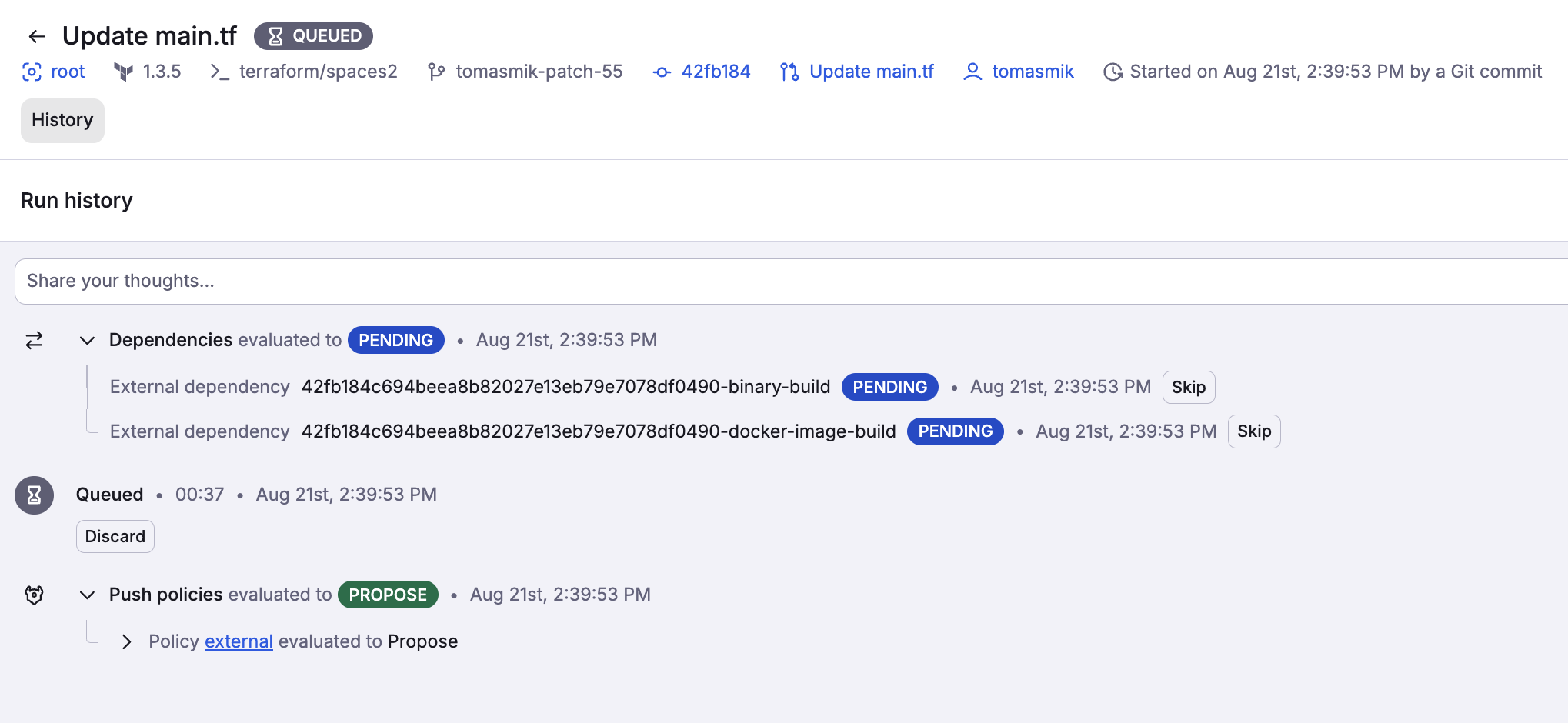Image resolution: width=1568 pixels, height=723 pixels.
Task: Click the commit icon beside 42fb184
Action: tap(660, 71)
